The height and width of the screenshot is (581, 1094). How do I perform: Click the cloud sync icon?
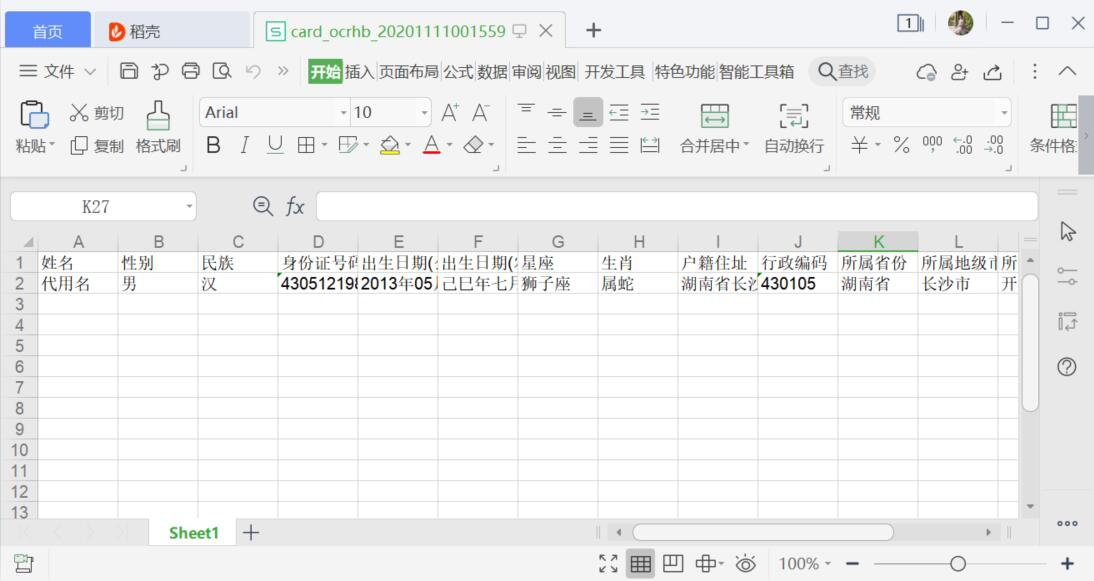tap(927, 71)
